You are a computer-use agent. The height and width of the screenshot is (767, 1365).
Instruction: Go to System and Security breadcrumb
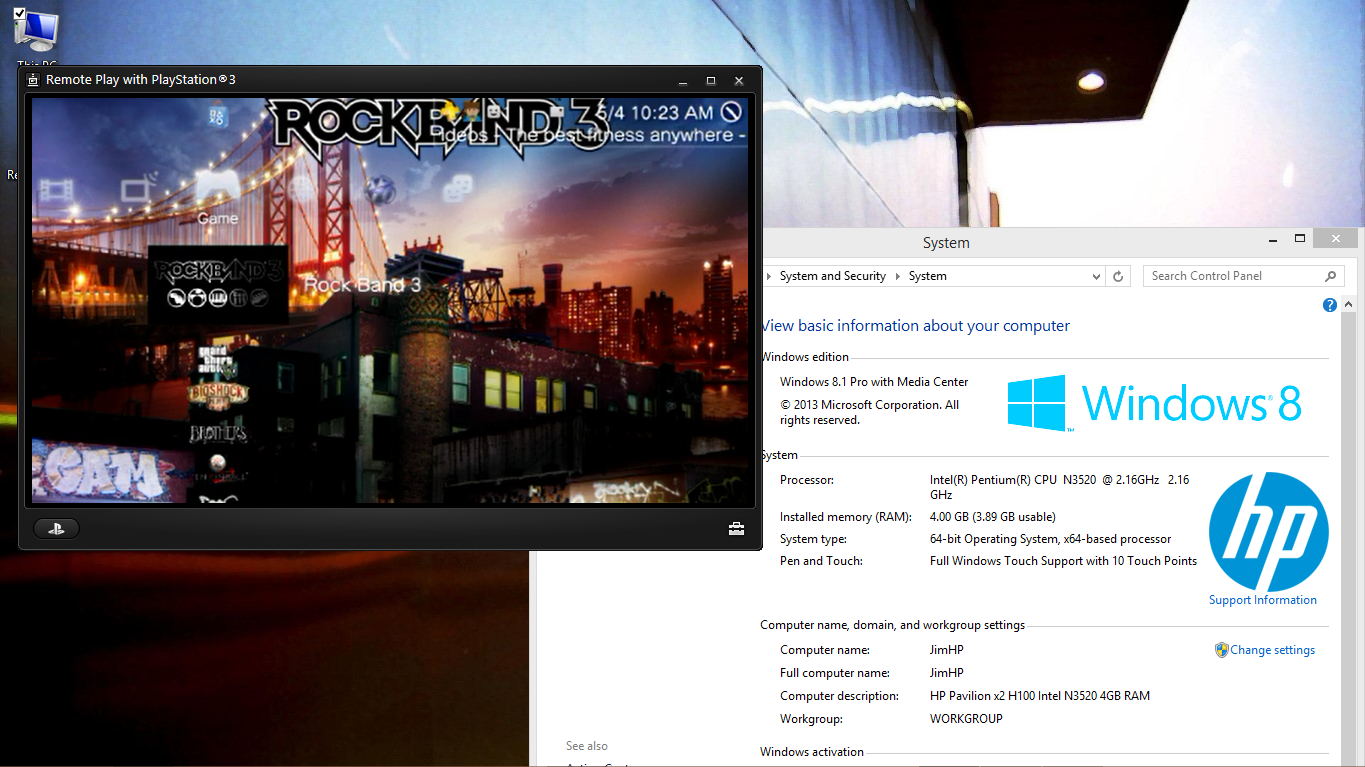(833, 276)
